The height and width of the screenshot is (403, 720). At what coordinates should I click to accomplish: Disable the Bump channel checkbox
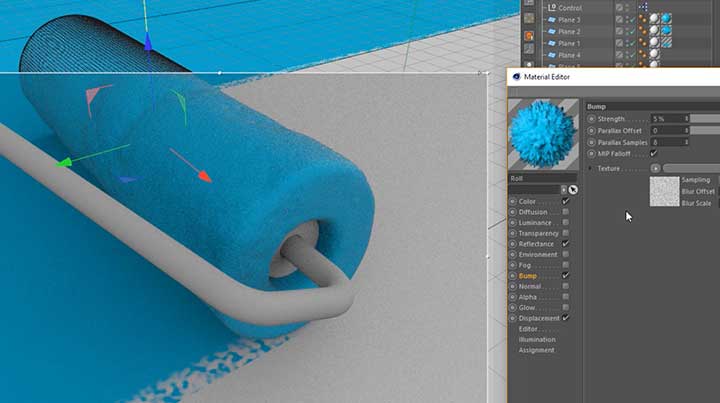tap(565, 275)
